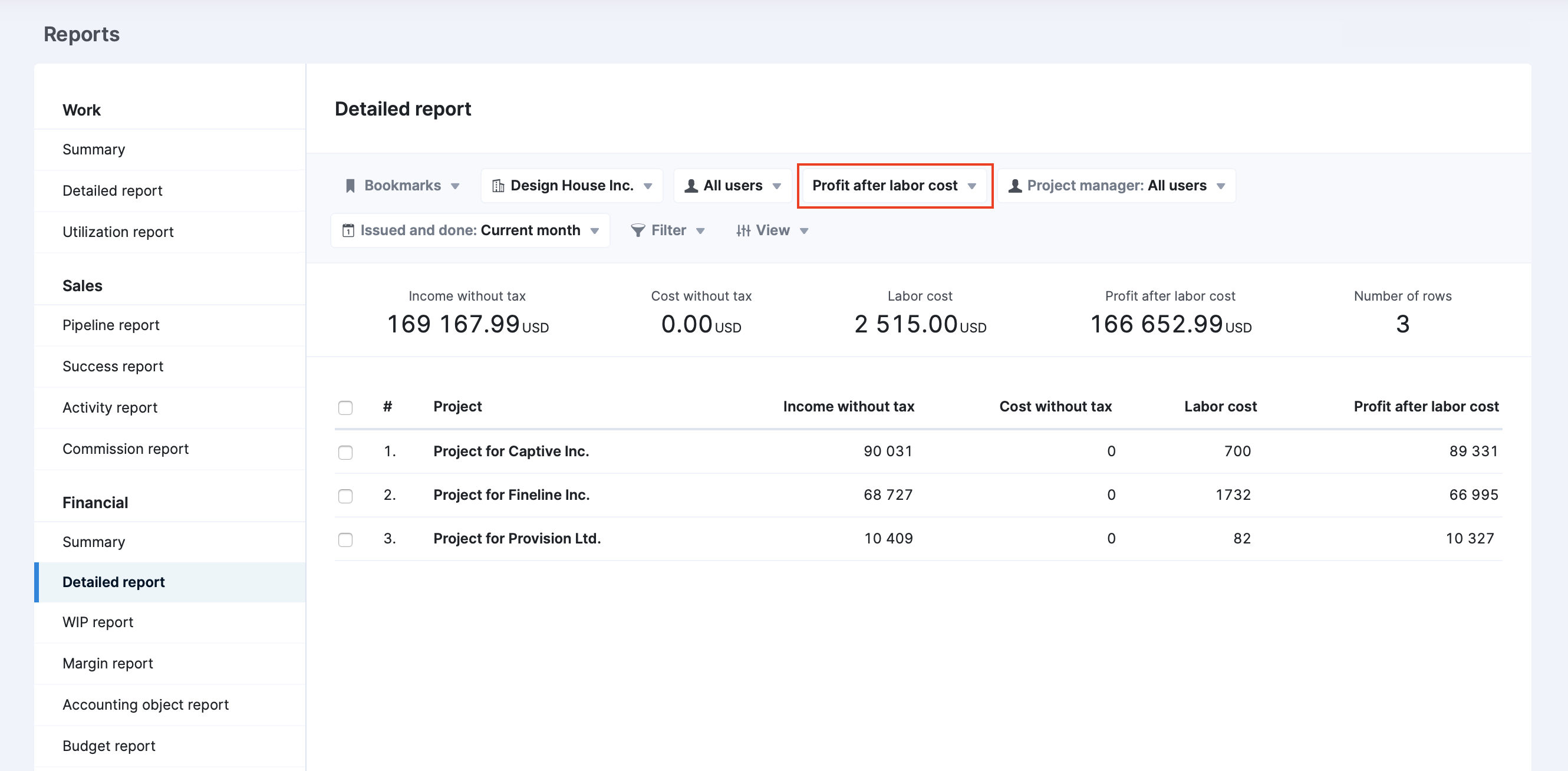Click labor cost value 700
Screen dimensions: 1568x771
point(1237,452)
